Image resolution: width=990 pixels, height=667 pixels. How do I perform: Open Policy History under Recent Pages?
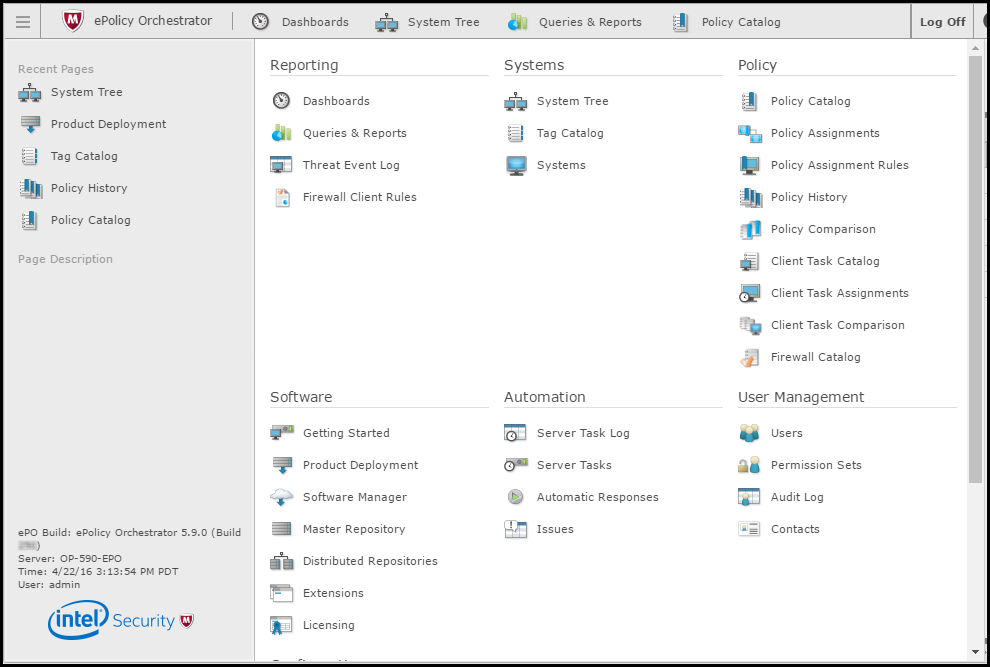pyautogui.click(x=73, y=188)
